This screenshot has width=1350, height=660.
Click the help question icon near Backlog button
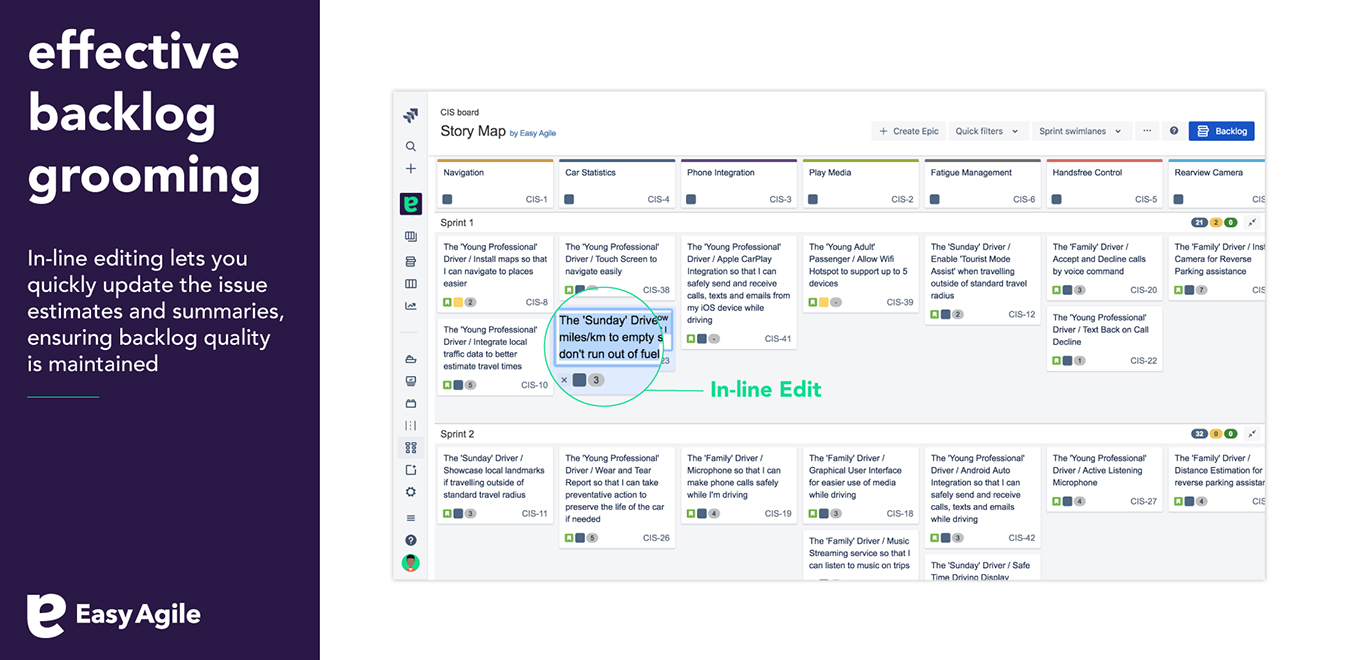(1174, 131)
